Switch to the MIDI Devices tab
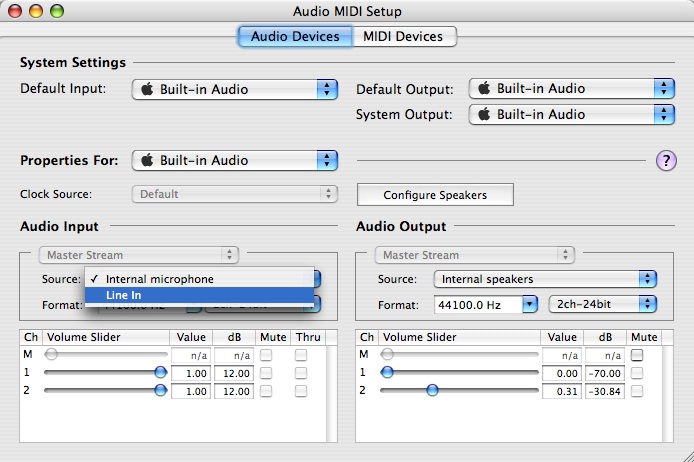694x462 pixels. point(402,37)
